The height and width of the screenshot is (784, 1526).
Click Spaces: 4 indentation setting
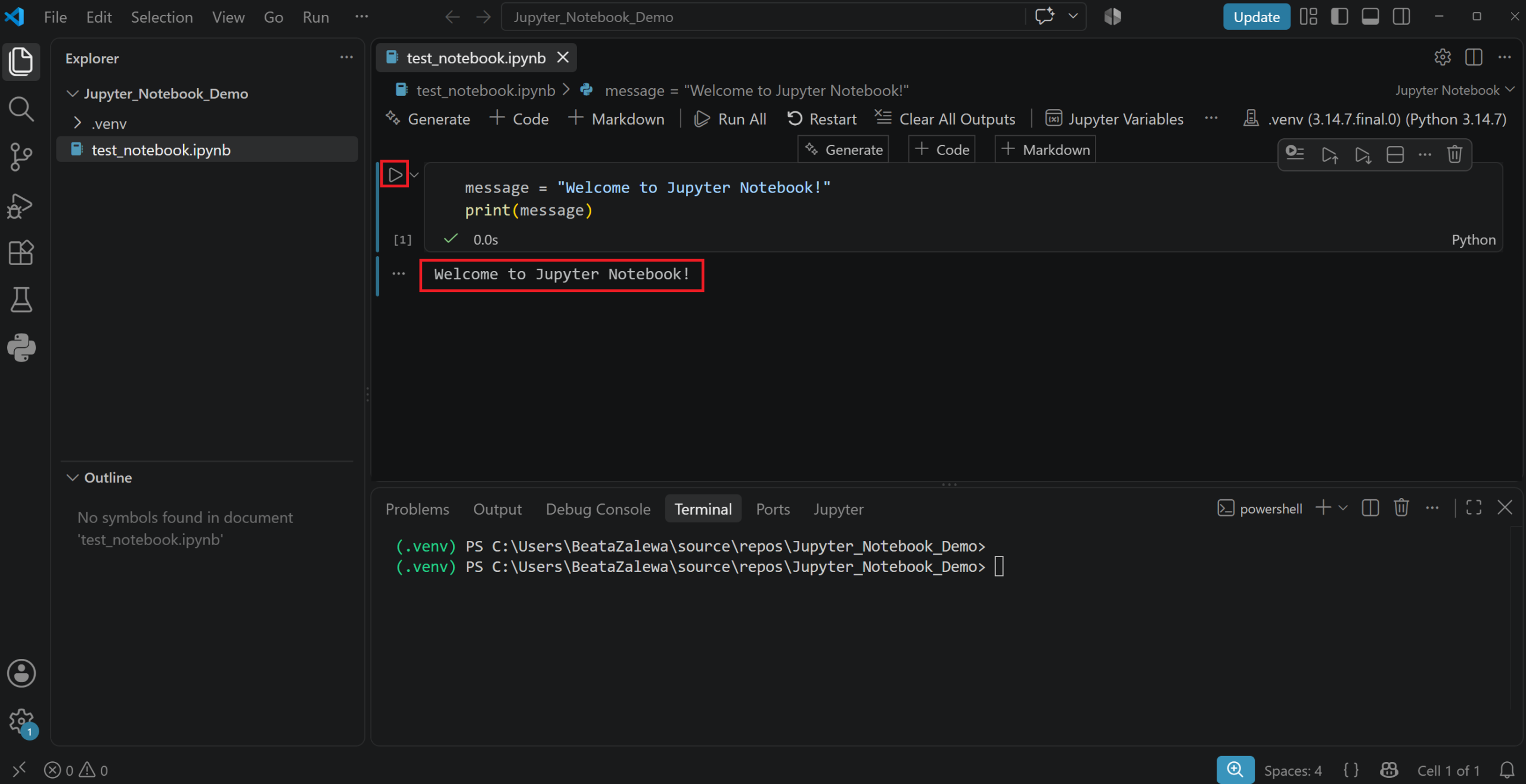point(1292,770)
